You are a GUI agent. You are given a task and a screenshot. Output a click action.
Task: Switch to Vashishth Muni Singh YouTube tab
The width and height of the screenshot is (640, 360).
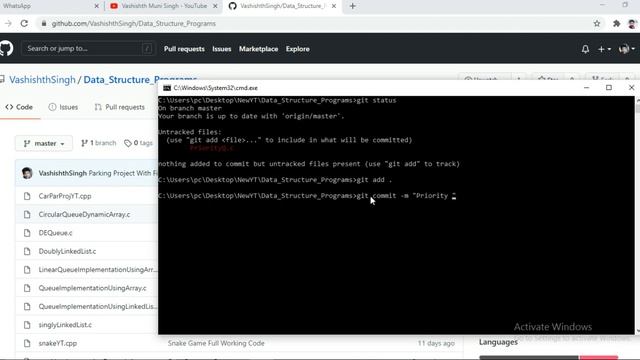tap(162, 6)
